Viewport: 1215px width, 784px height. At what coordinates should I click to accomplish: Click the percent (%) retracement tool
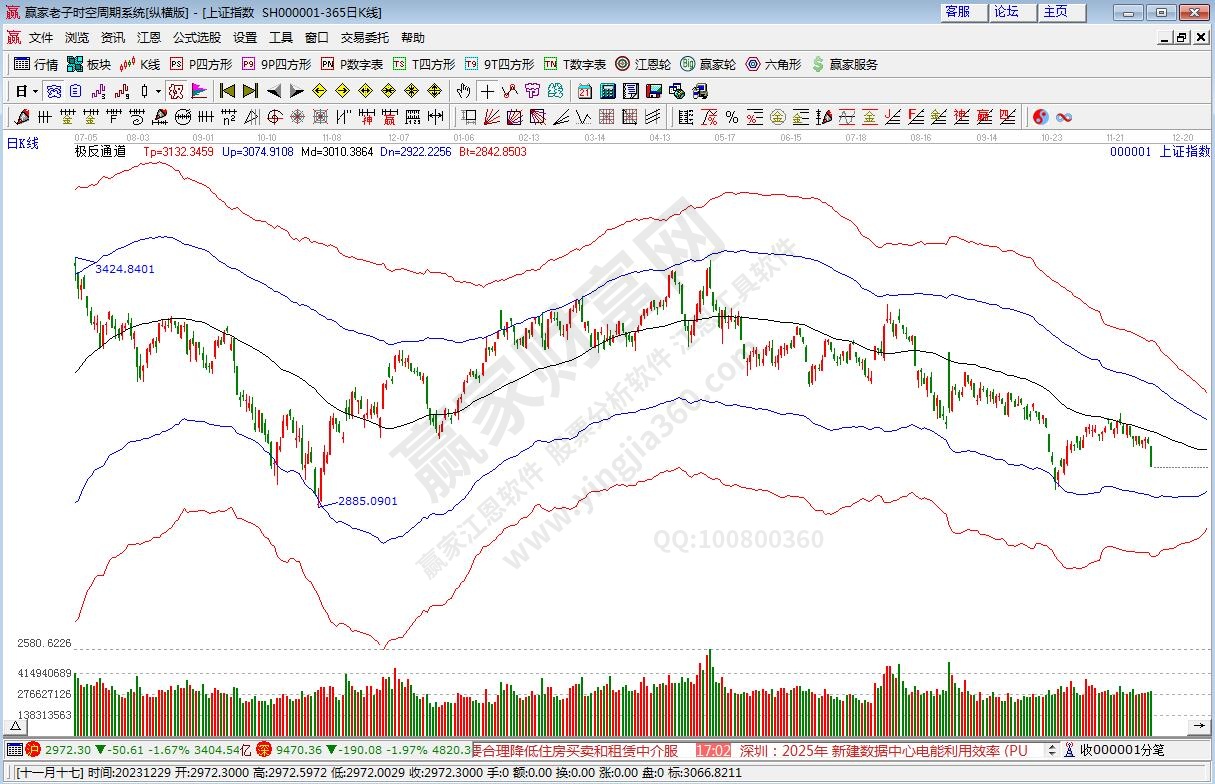pos(732,117)
